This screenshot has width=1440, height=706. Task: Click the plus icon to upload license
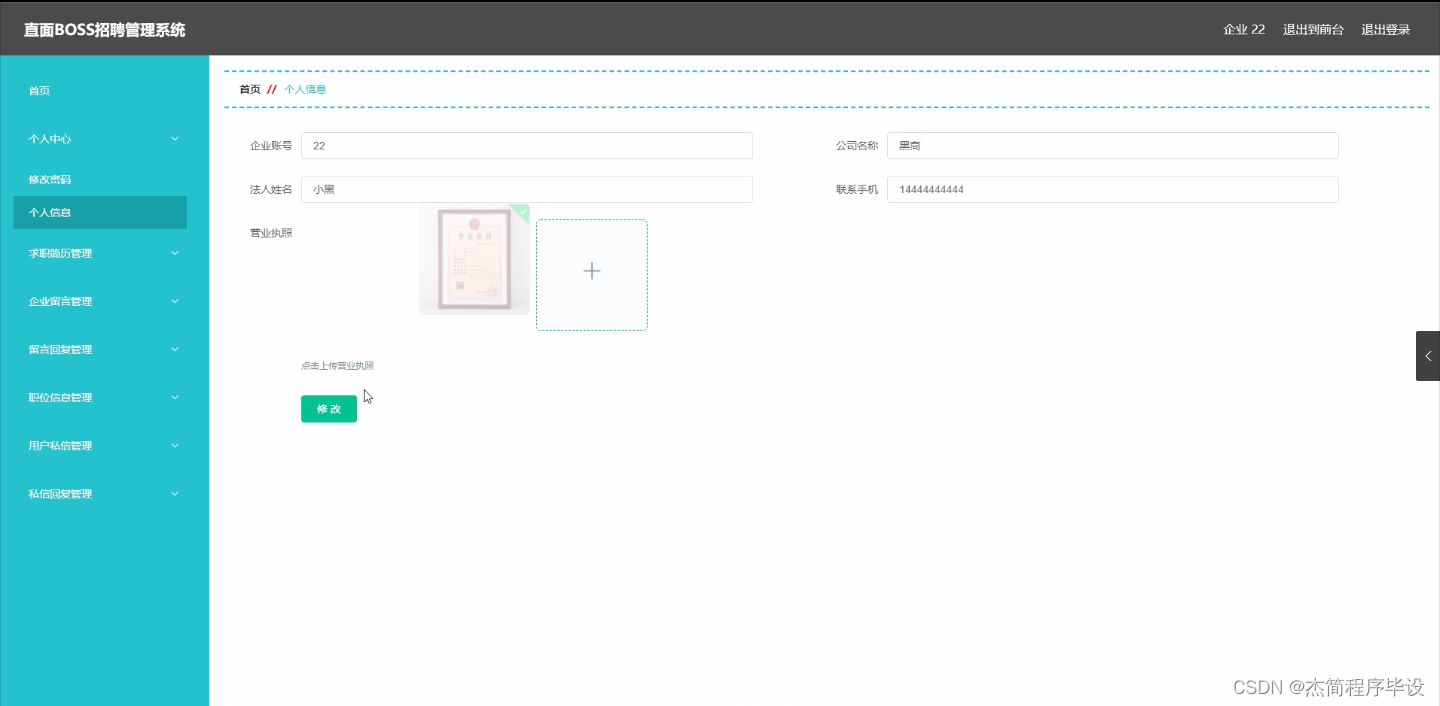pyautogui.click(x=591, y=271)
